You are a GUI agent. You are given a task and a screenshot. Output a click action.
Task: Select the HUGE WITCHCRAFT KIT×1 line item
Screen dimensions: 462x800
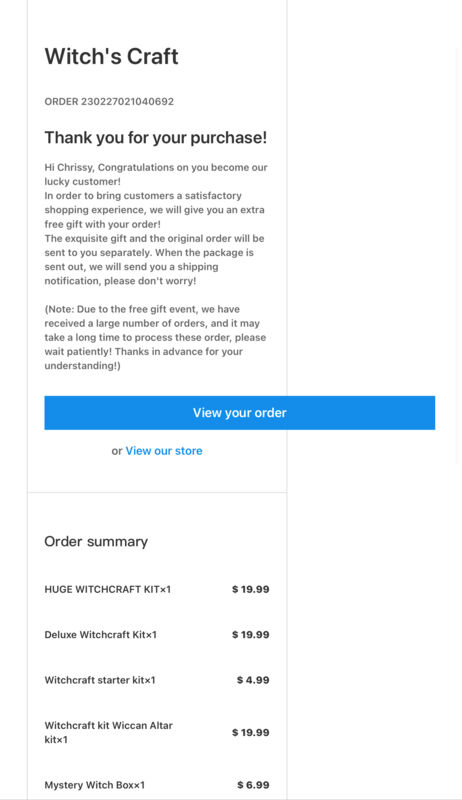[108, 589]
